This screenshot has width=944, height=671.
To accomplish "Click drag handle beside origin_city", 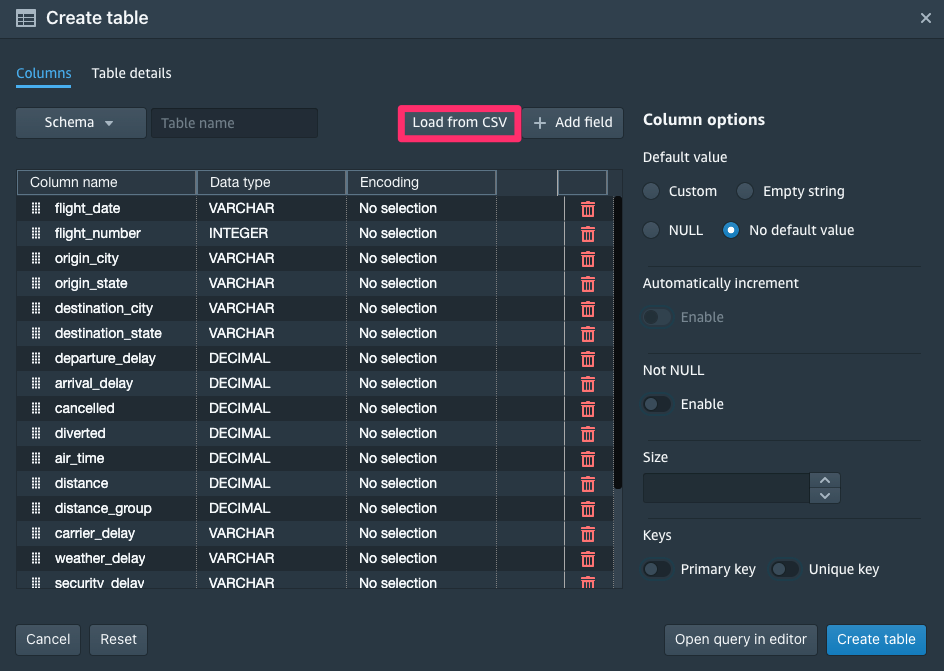I will pyautogui.click(x=36, y=258).
